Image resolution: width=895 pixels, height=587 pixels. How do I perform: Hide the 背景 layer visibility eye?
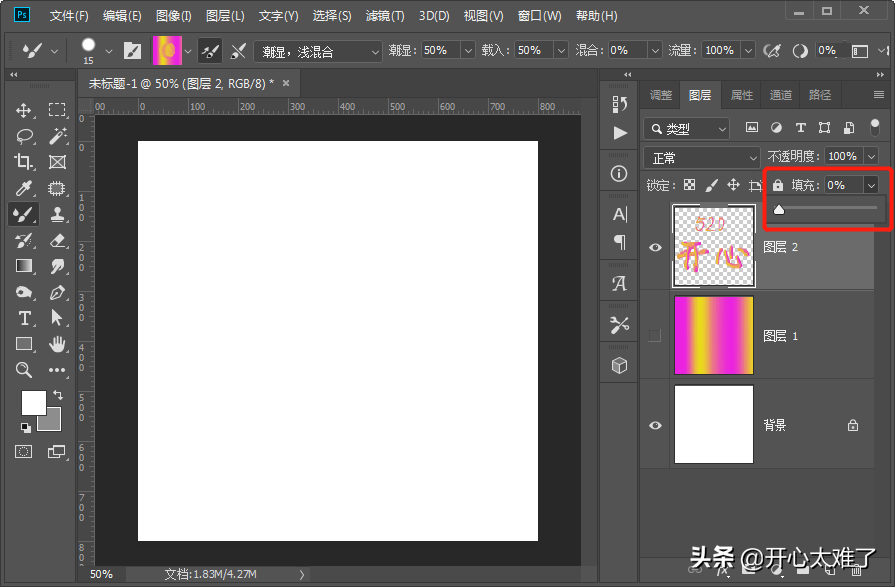click(655, 425)
